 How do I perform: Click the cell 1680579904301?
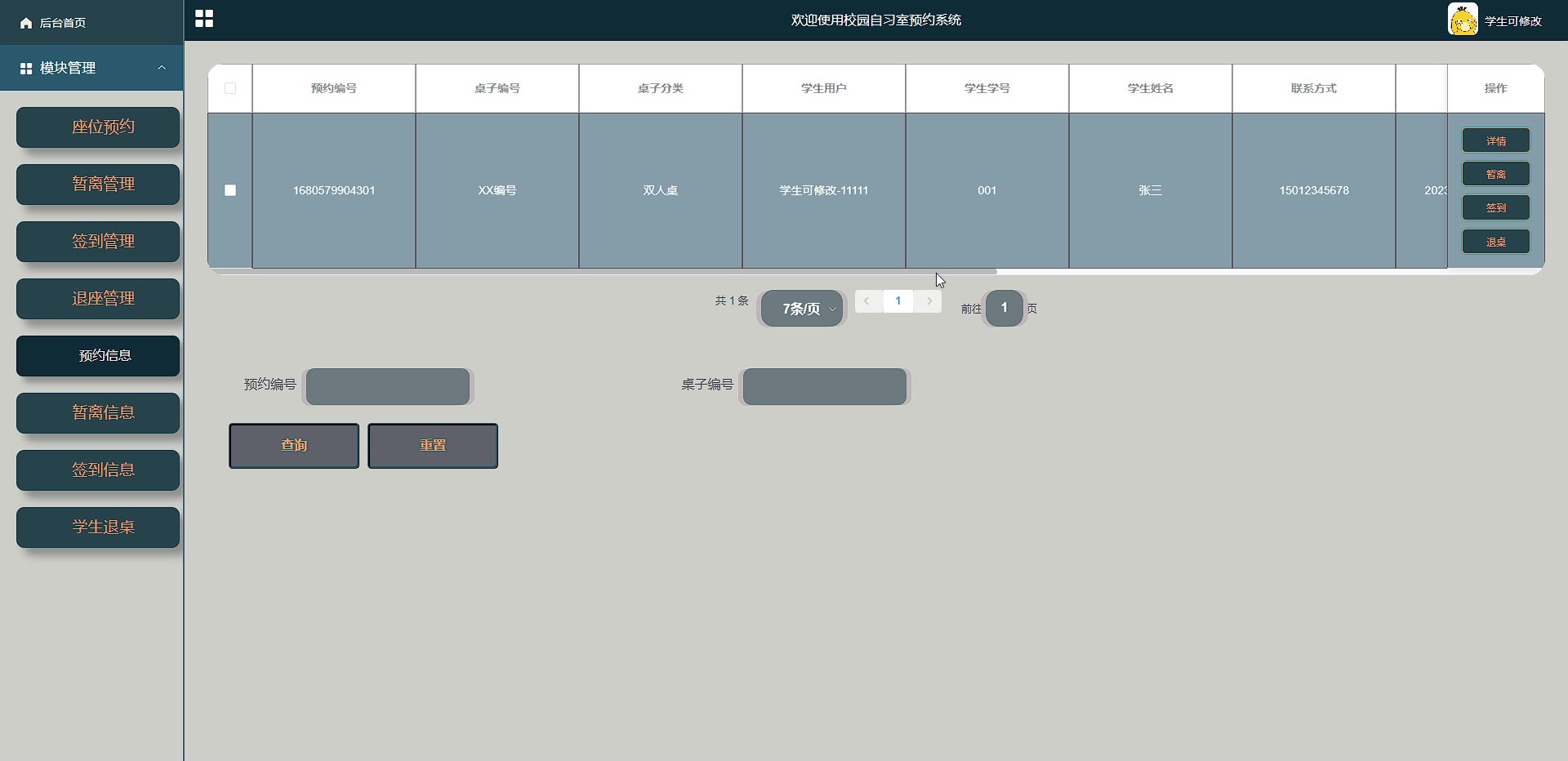coord(334,190)
